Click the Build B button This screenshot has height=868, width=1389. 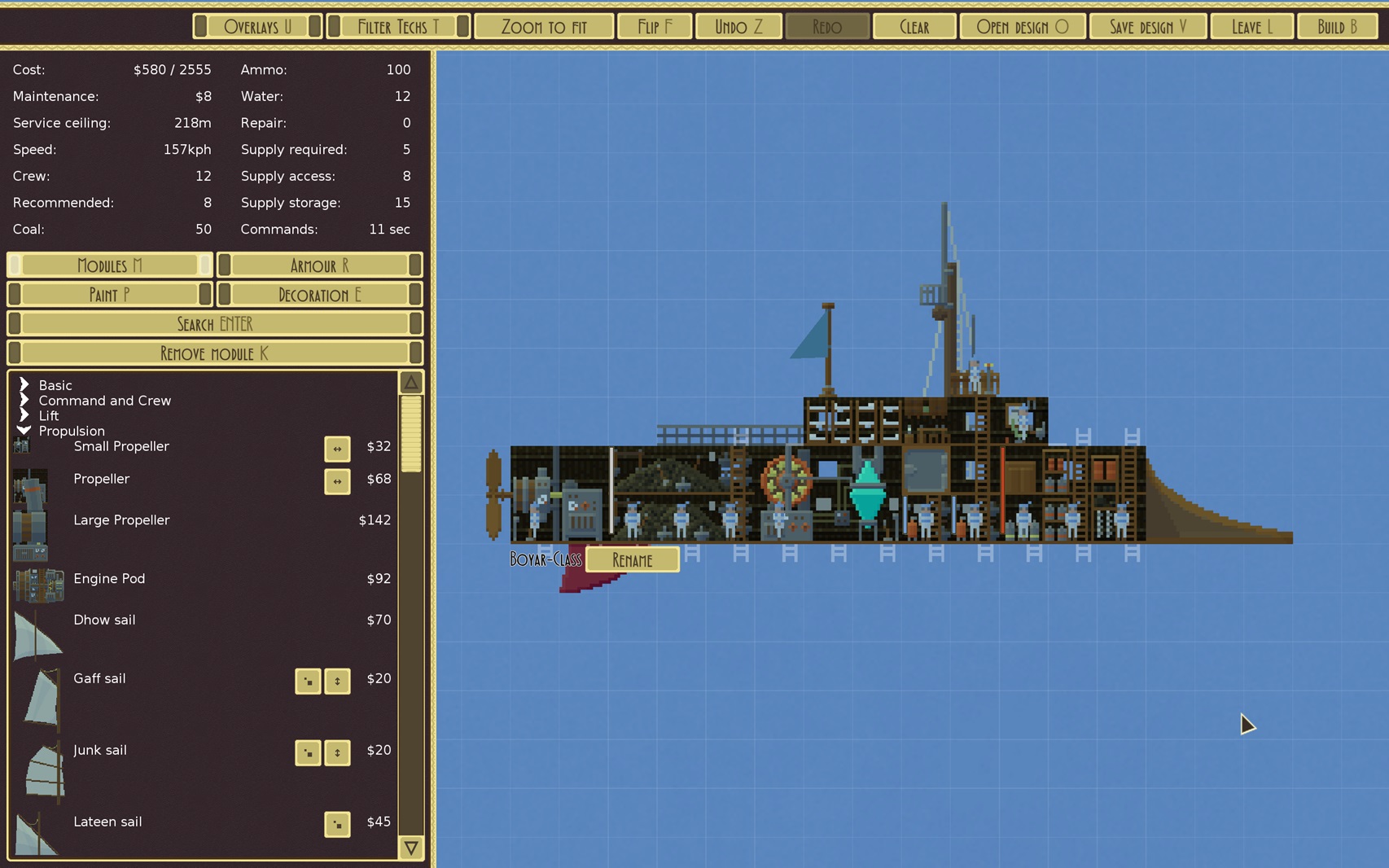(1338, 27)
